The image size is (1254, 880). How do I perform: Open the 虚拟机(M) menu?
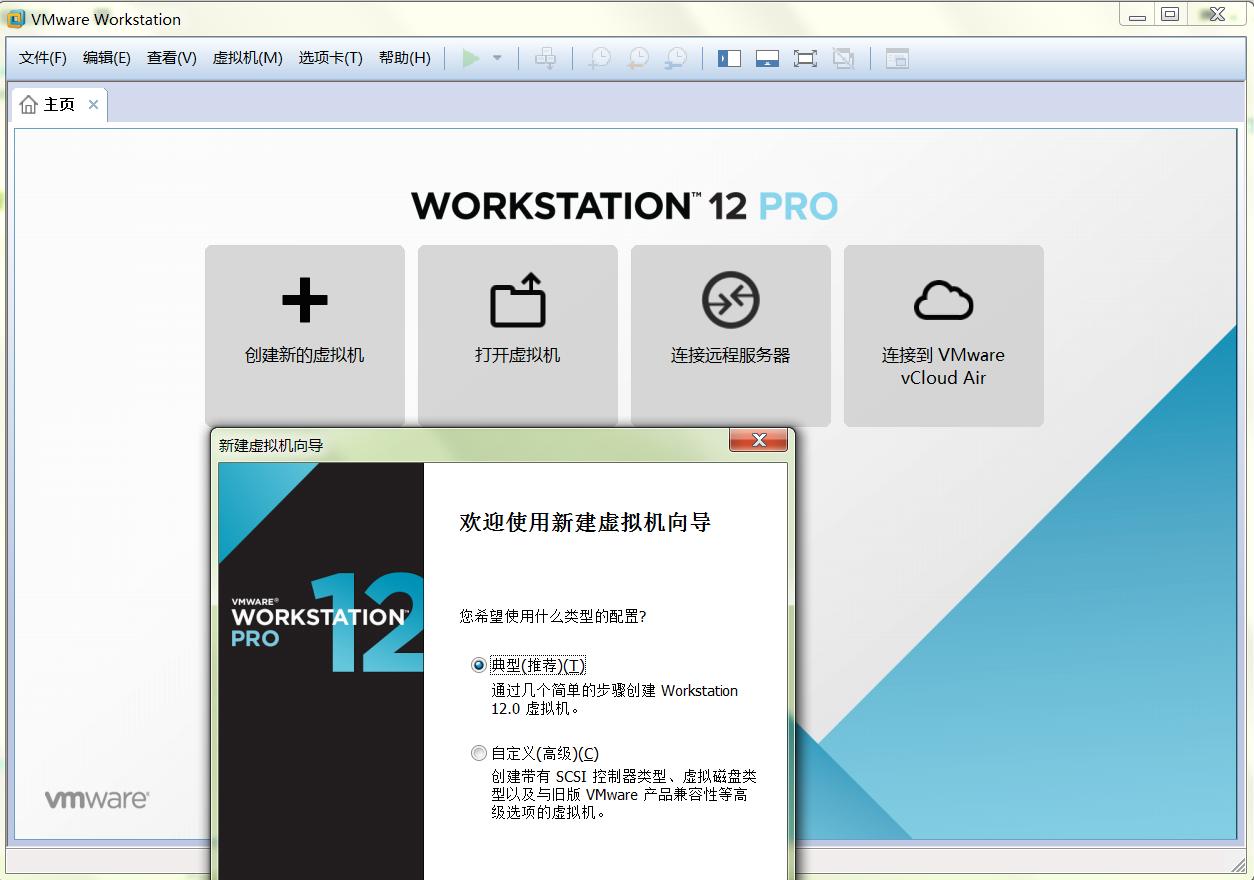click(x=247, y=58)
